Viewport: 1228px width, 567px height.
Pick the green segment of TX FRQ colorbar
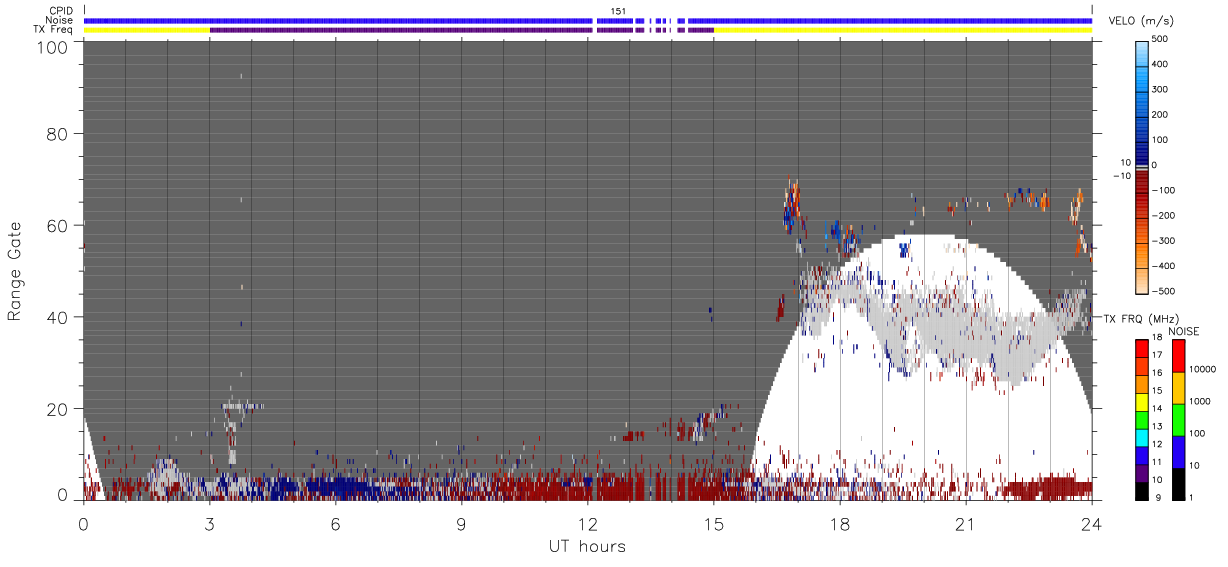pos(1142,419)
